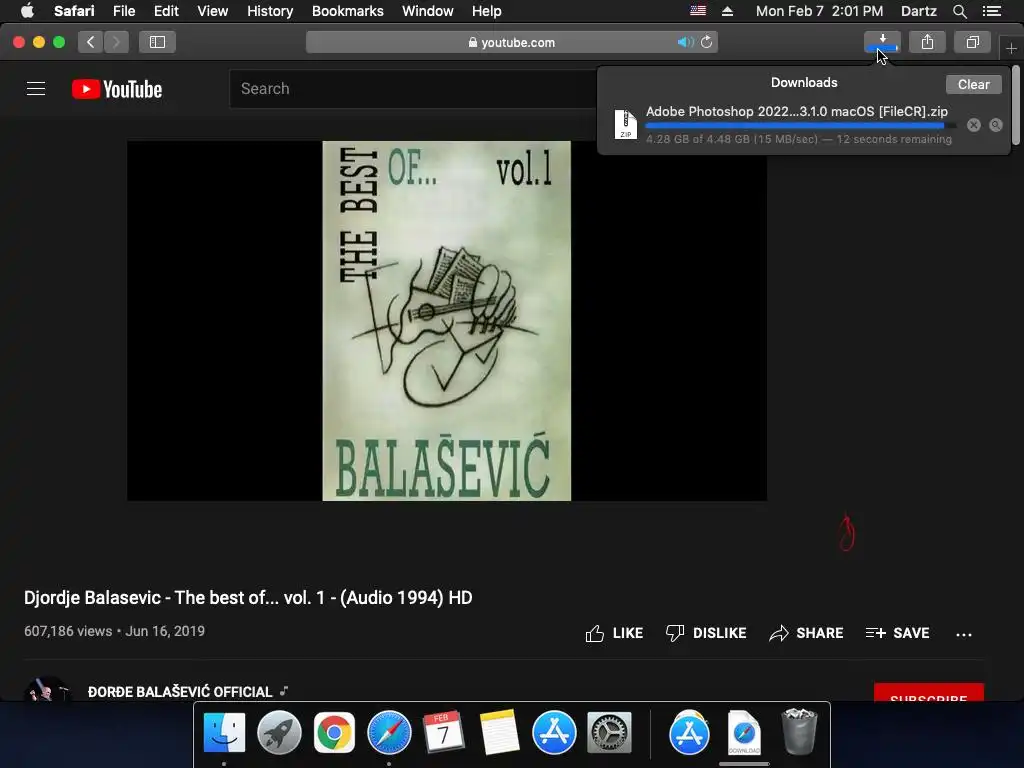1024x768 pixels.
Task: Mute tab audio speaker icon in address bar
Action: [685, 42]
